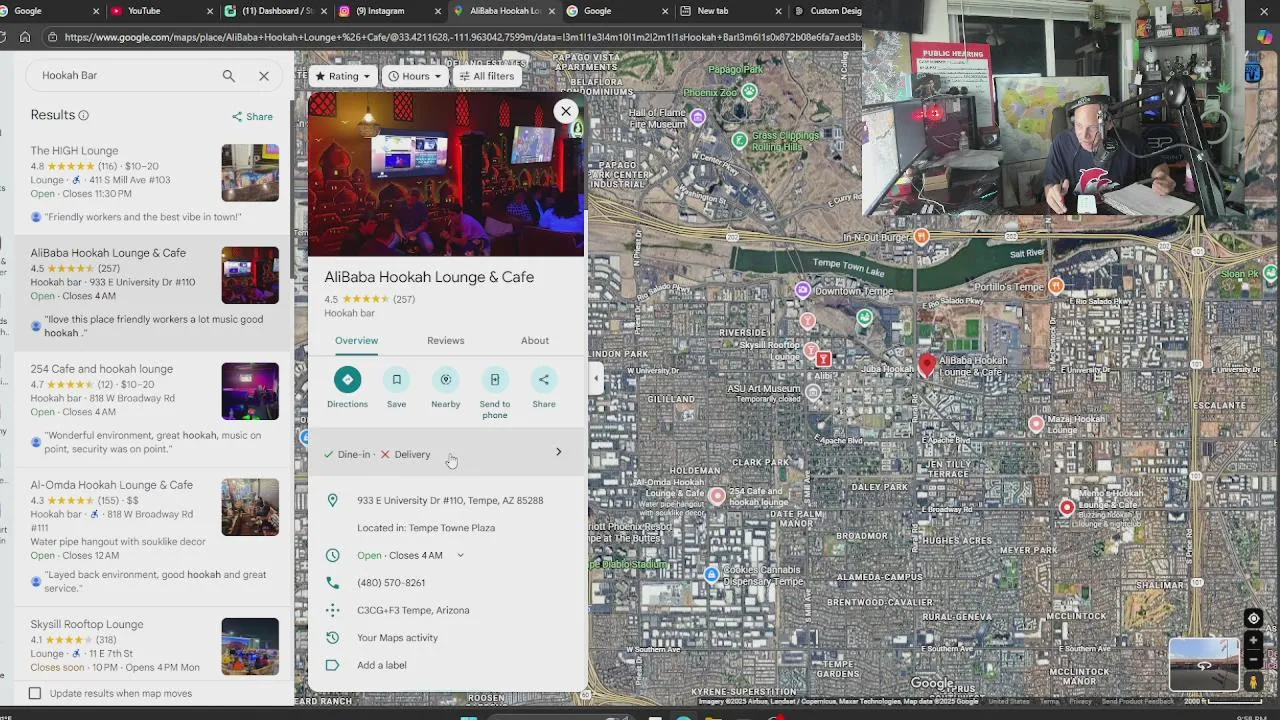This screenshot has height=720, width=1280.
Task: Clear the Hookah Bar search with X
Action: point(264,76)
